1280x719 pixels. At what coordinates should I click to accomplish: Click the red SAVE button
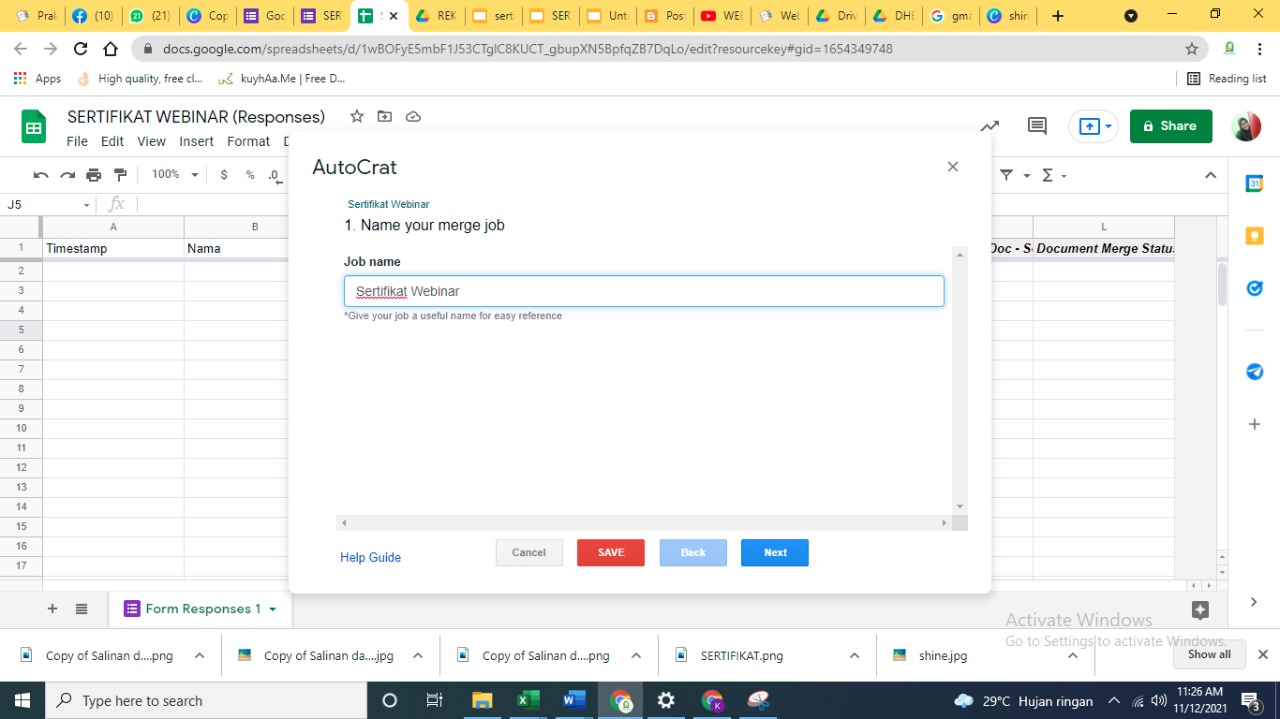click(x=611, y=553)
